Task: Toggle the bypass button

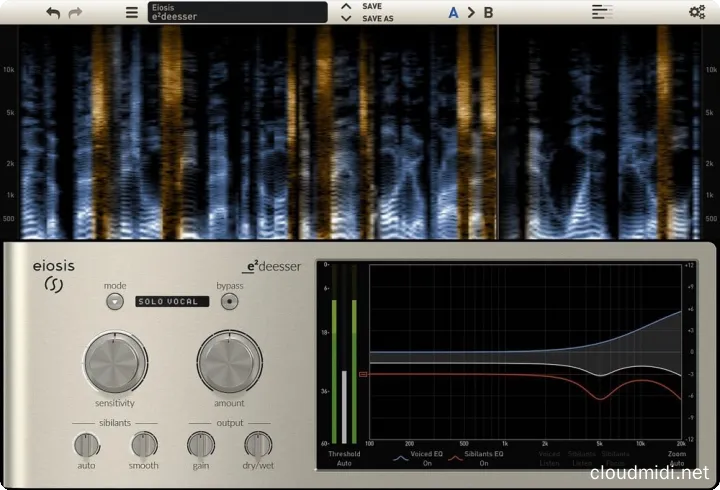Action: click(x=231, y=301)
